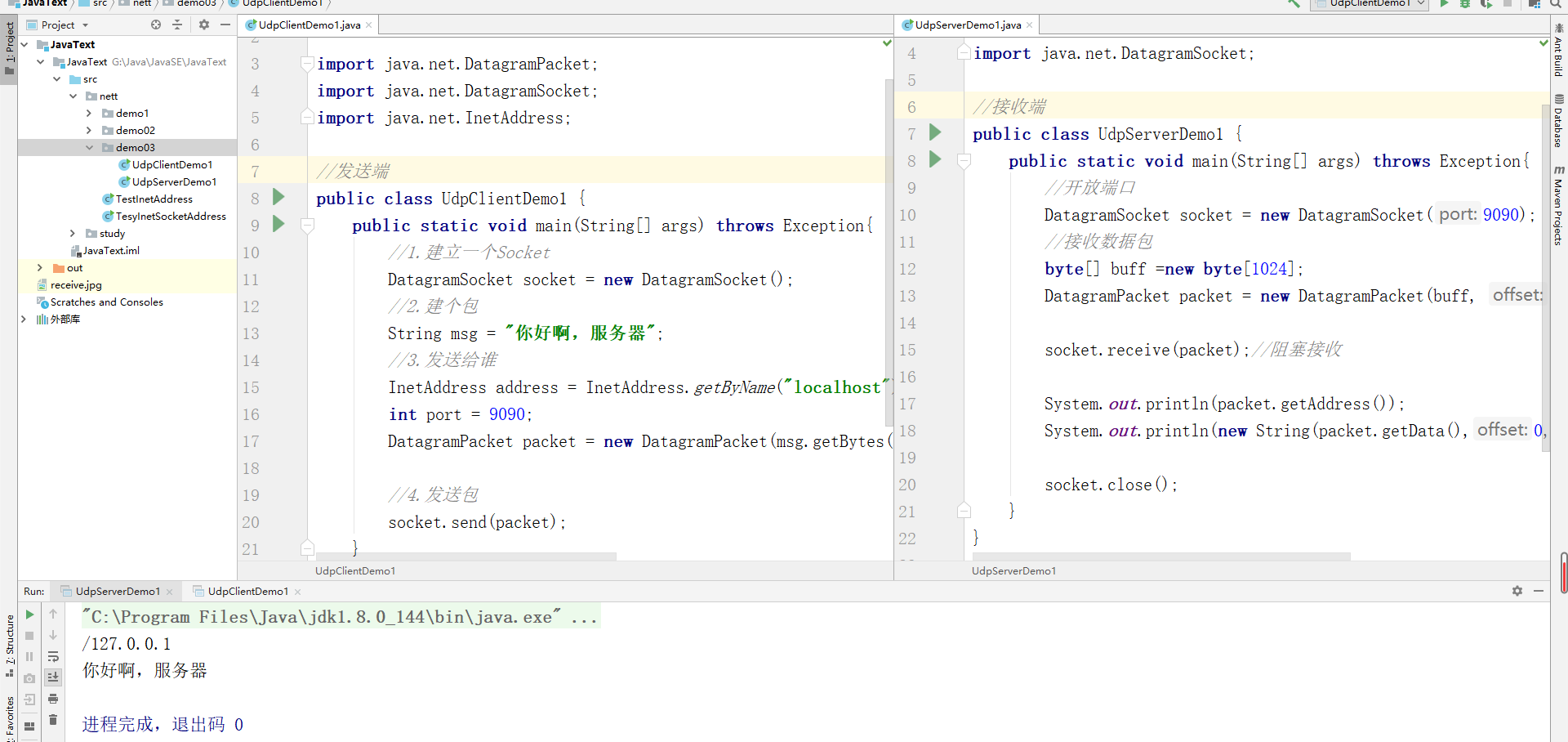Collapse the root JavaText node

[24, 44]
